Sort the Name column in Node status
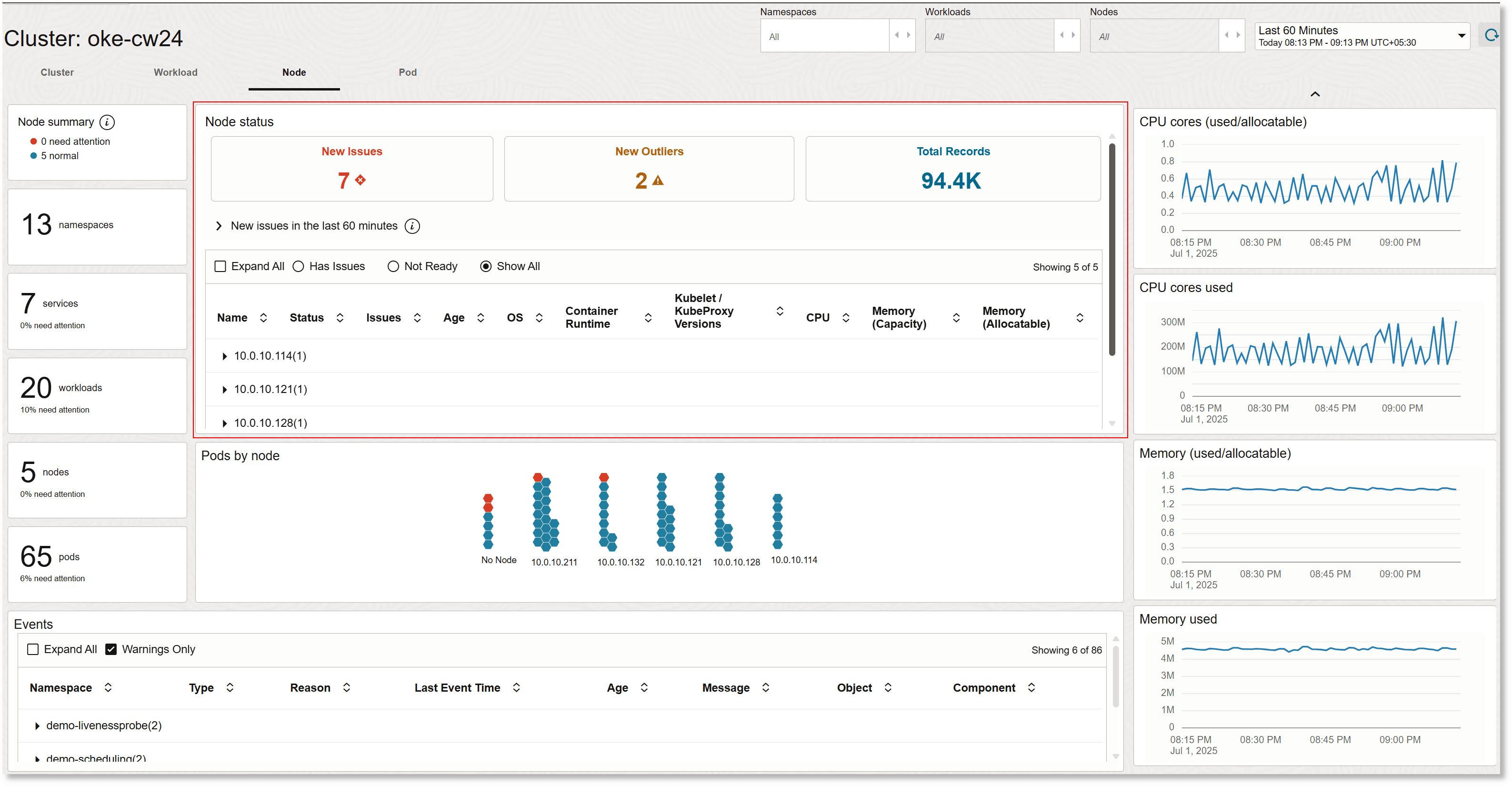1512x786 pixels. click(263, 318)
